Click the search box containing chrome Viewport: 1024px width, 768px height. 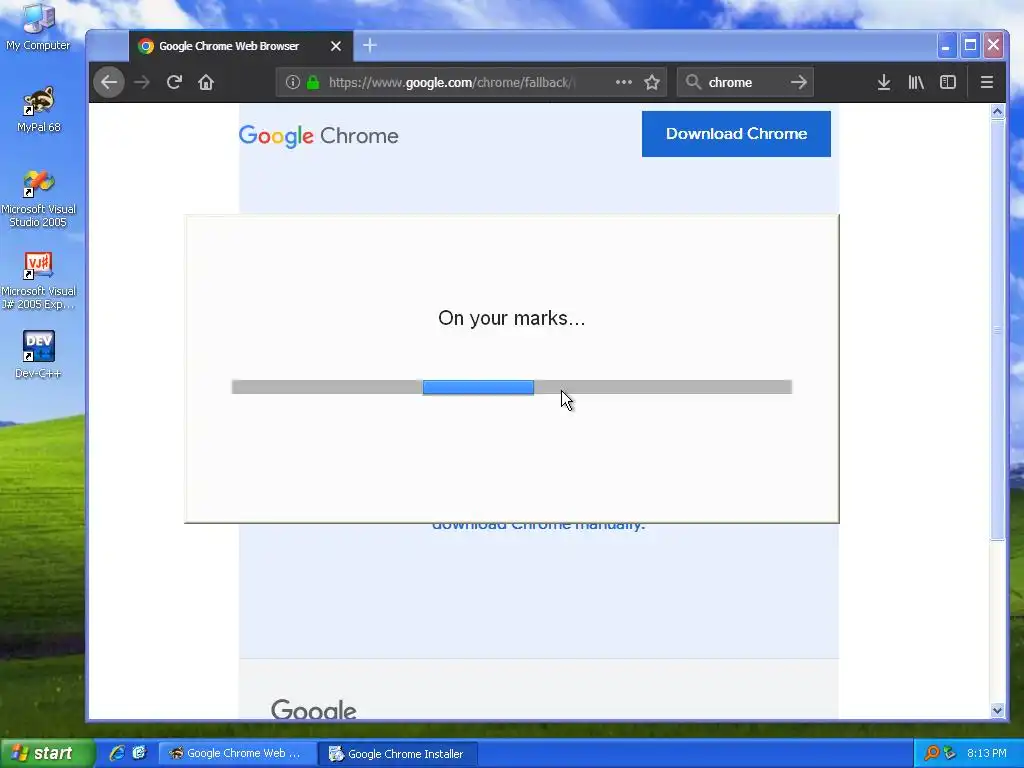tap(744, 82)
